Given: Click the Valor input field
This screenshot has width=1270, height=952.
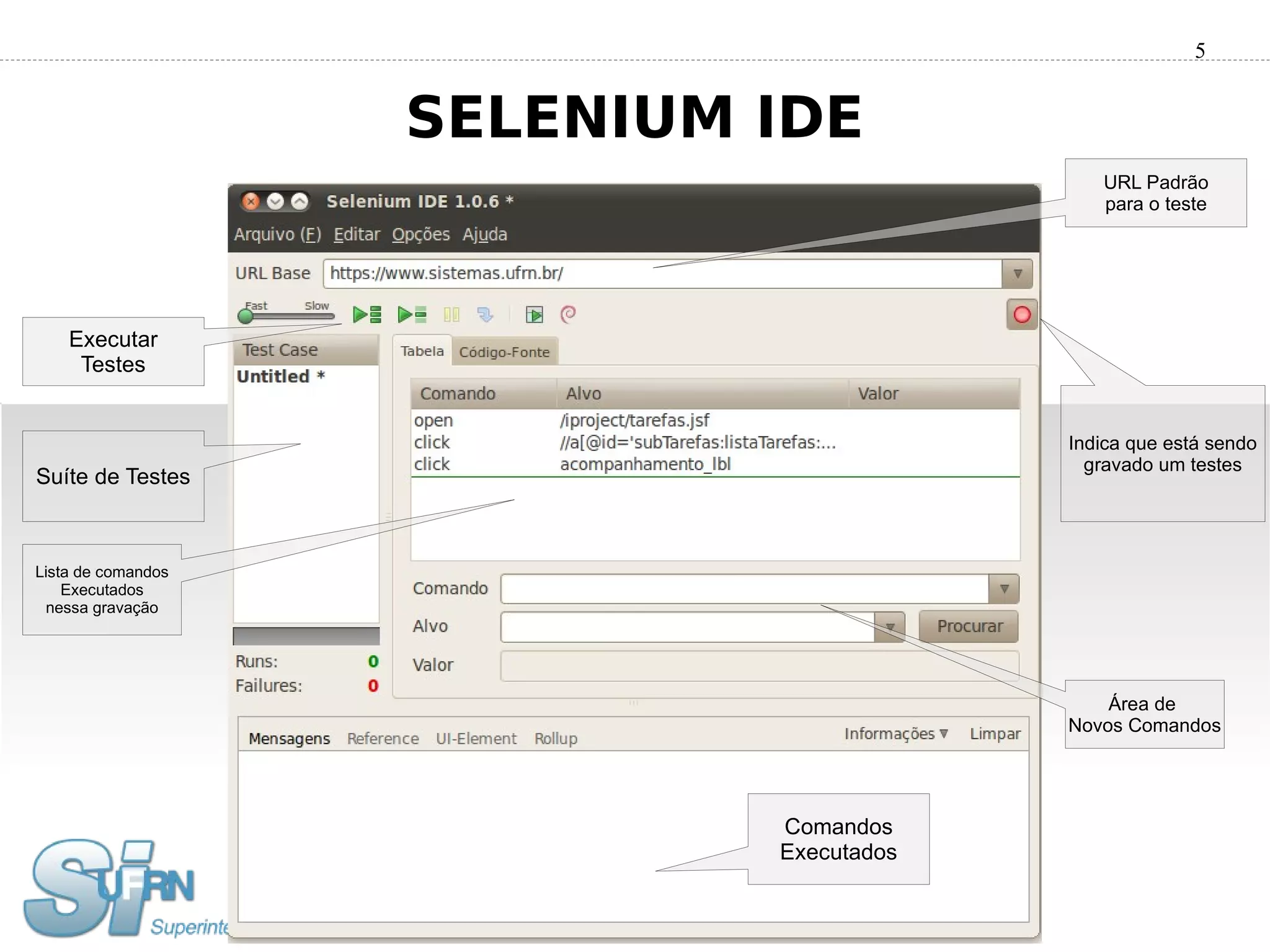Looking at the screenshot, I should tap(760, 665).
